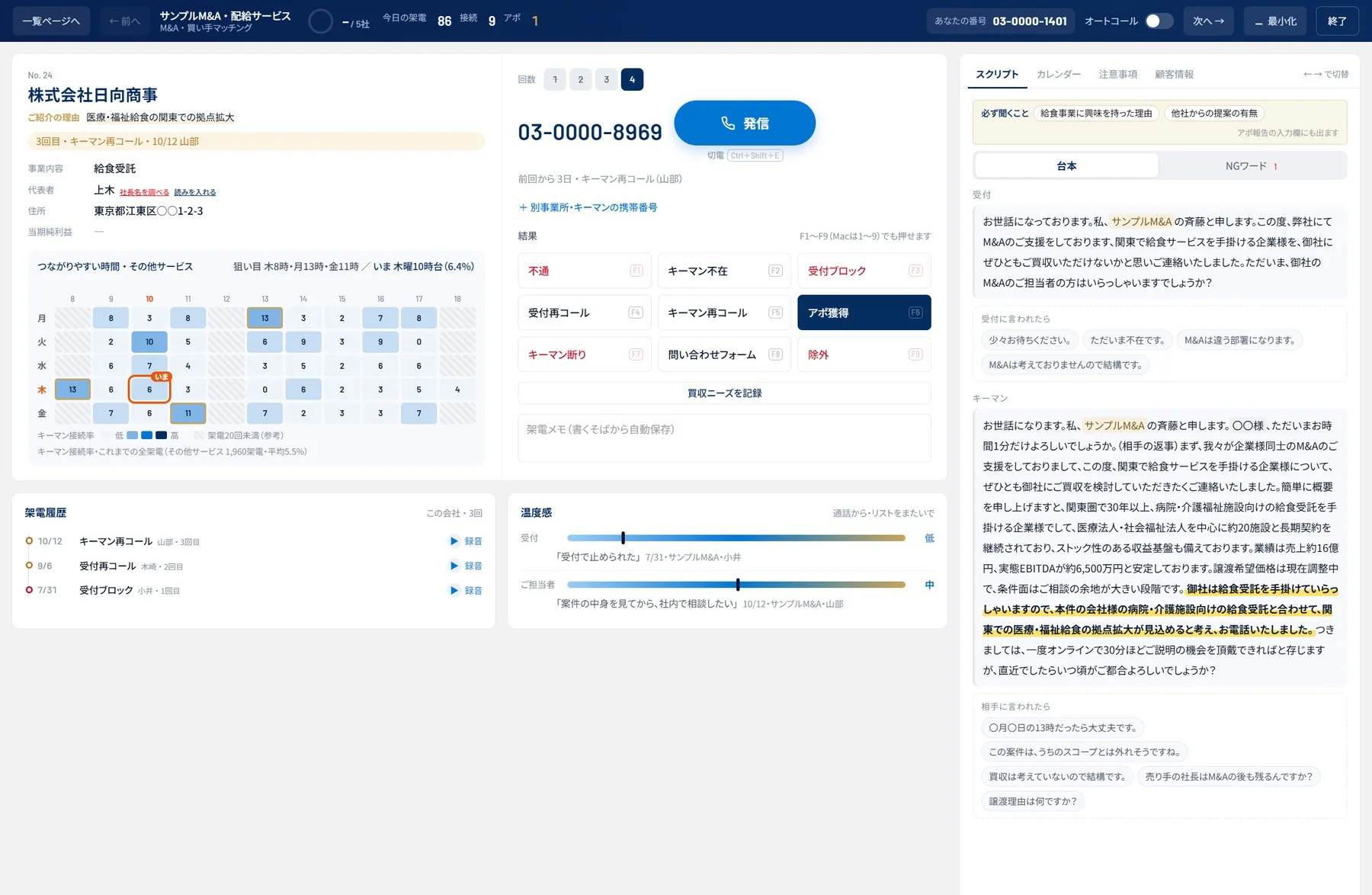
Task: Open the スクリプト tab
Action: pyautogui.click(x=997, y=74)
